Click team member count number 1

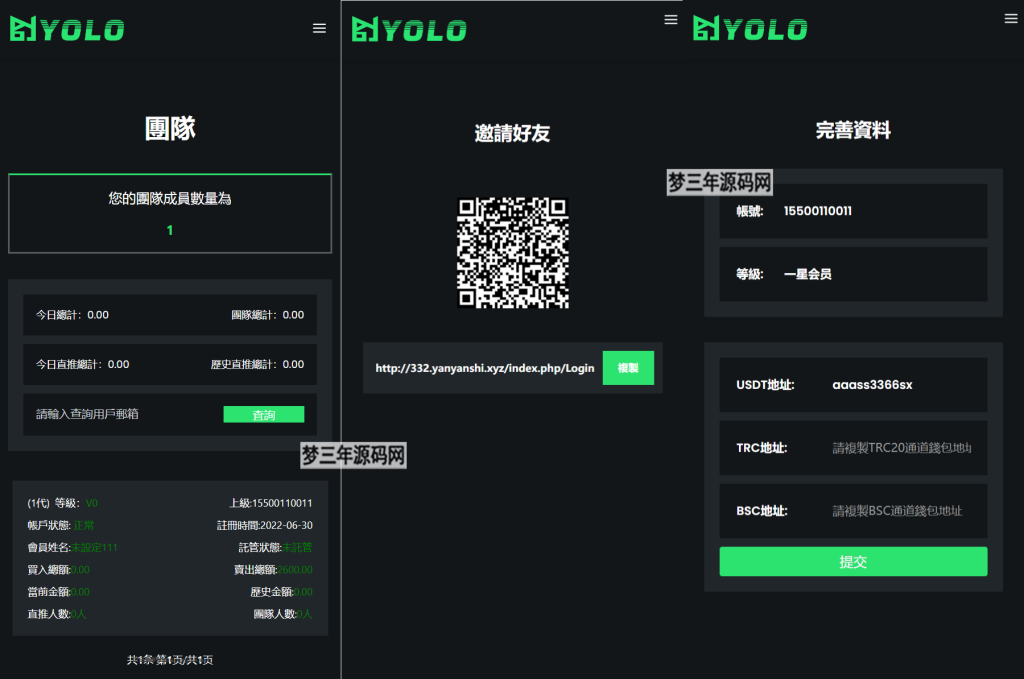click(170, 230)
